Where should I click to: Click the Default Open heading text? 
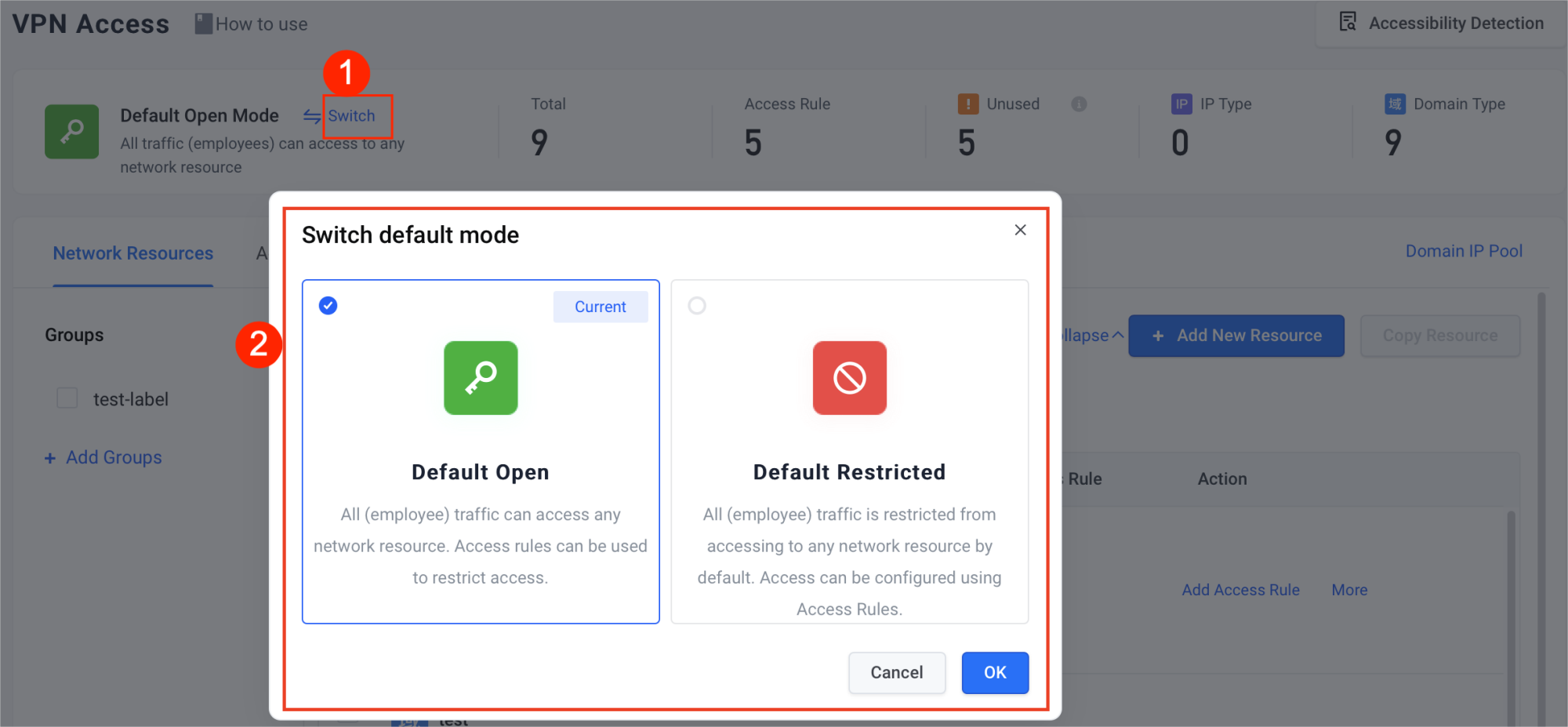[481, 472]
